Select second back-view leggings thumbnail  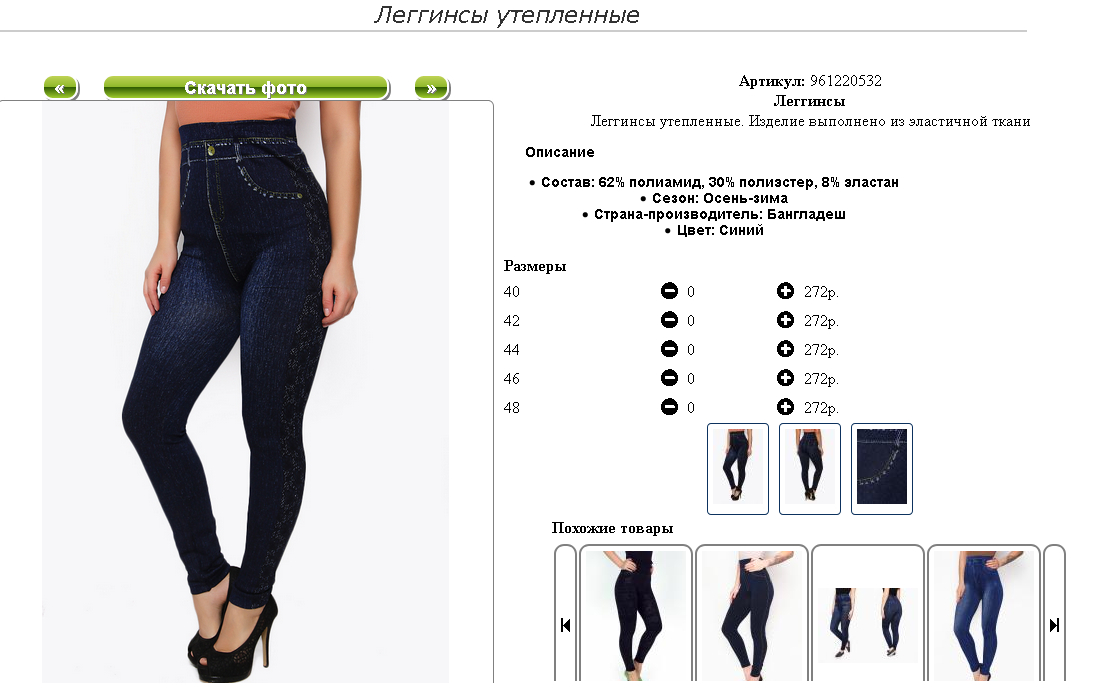pos(810,468)
